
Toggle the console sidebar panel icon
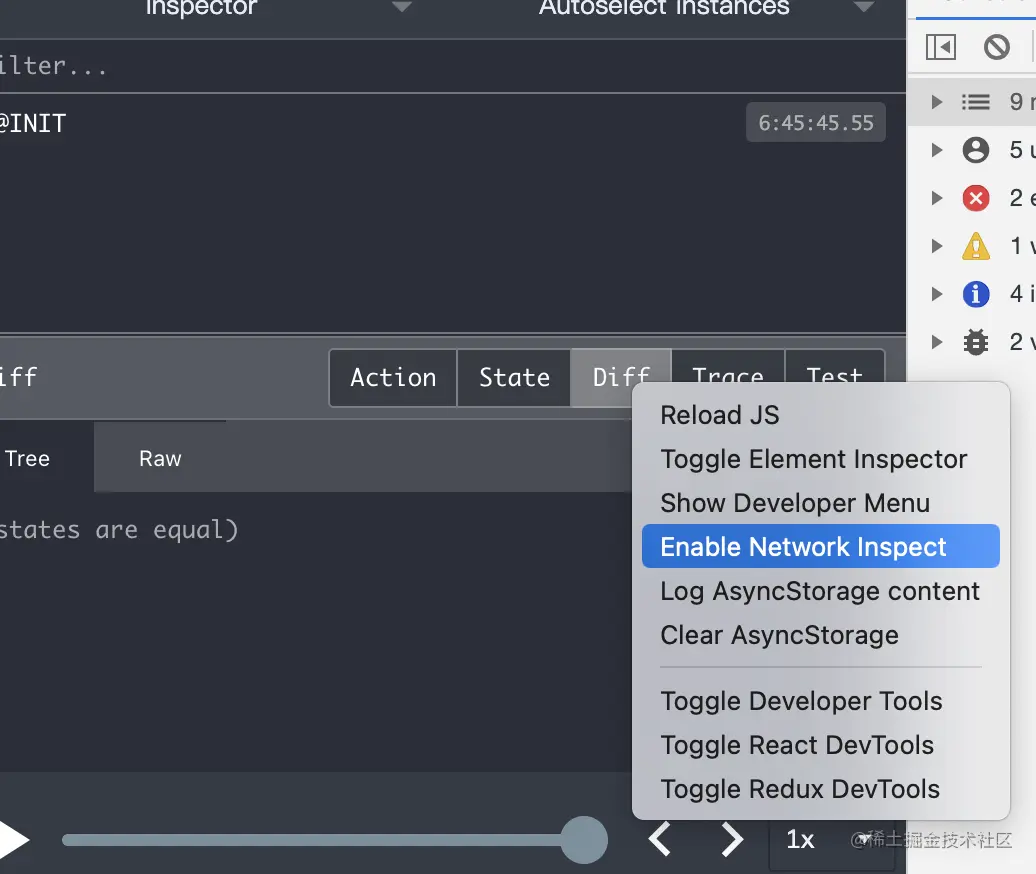[940, 47]
